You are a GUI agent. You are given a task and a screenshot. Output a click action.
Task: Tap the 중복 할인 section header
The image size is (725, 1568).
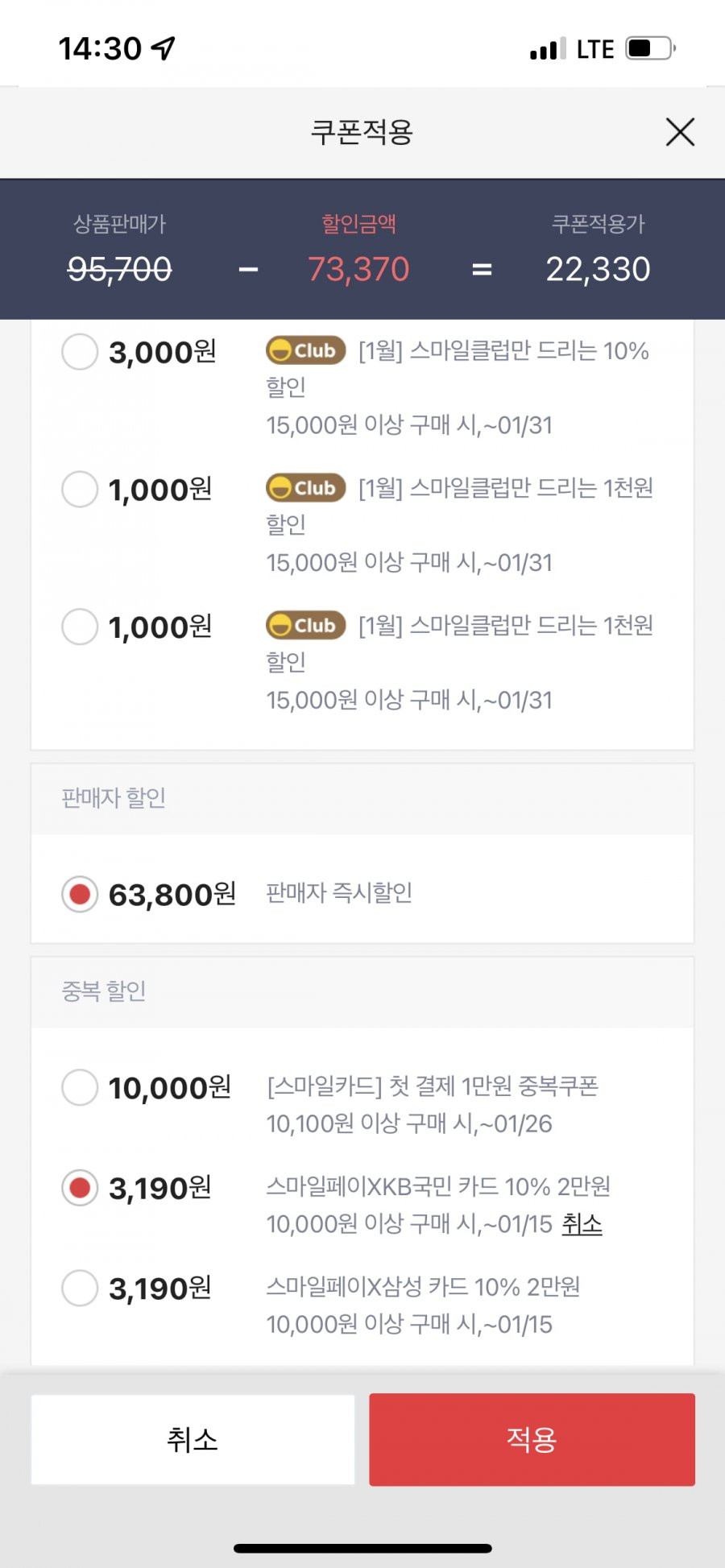tap(362, 991)
